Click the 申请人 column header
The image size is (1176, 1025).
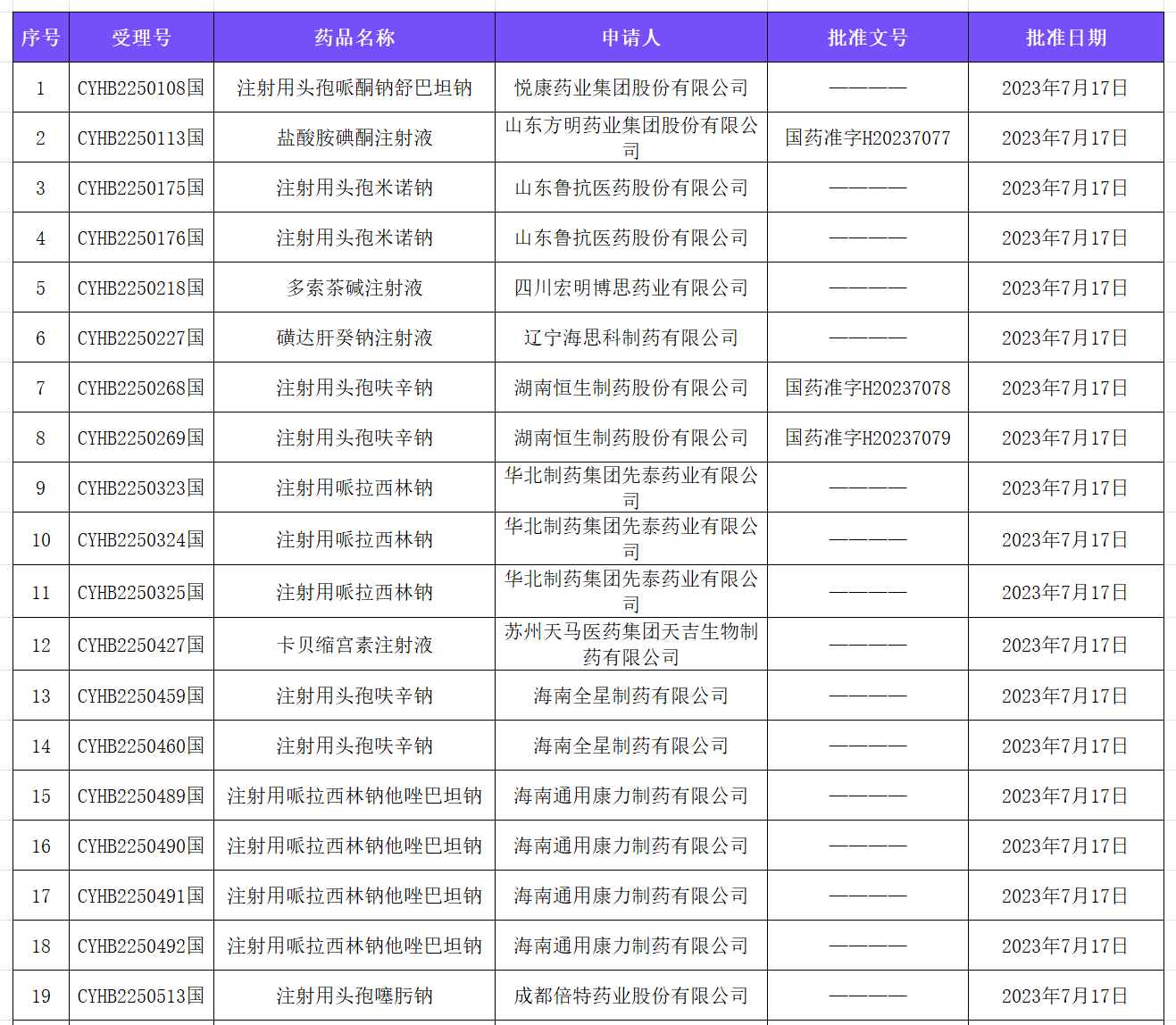coord(630,37)
